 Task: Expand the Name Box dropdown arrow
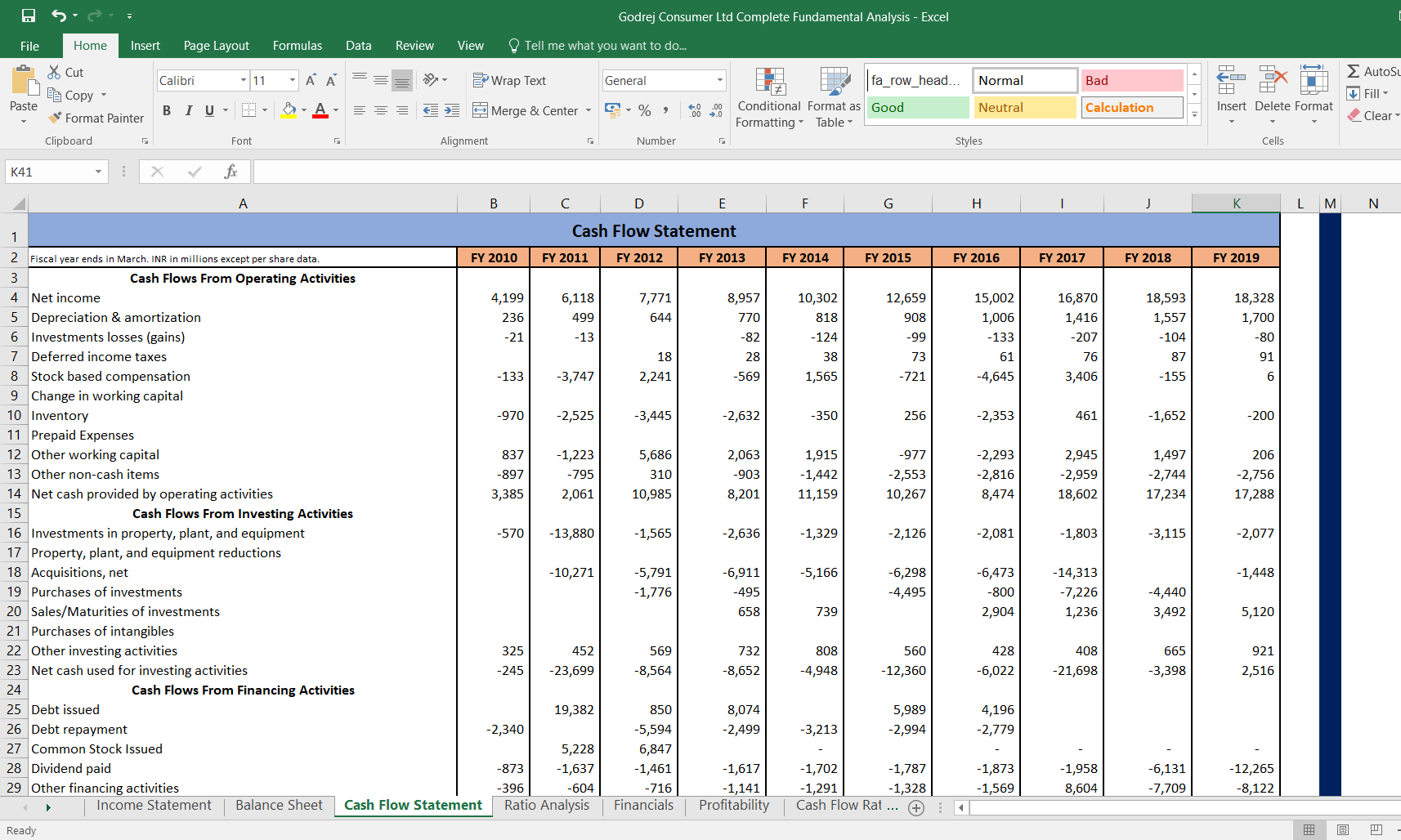pyautogui.click(x=98, y=172)
